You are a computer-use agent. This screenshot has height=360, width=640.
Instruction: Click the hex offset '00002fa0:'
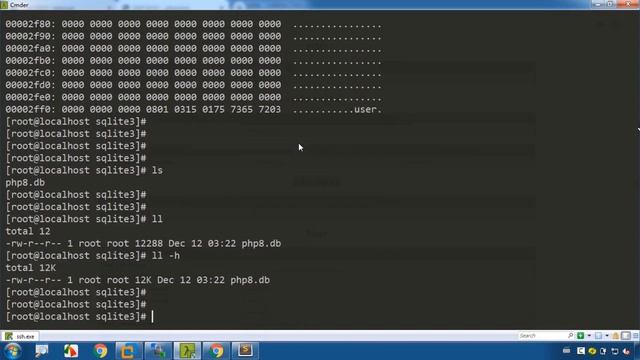pyautogui.click(x=31, y=49)
